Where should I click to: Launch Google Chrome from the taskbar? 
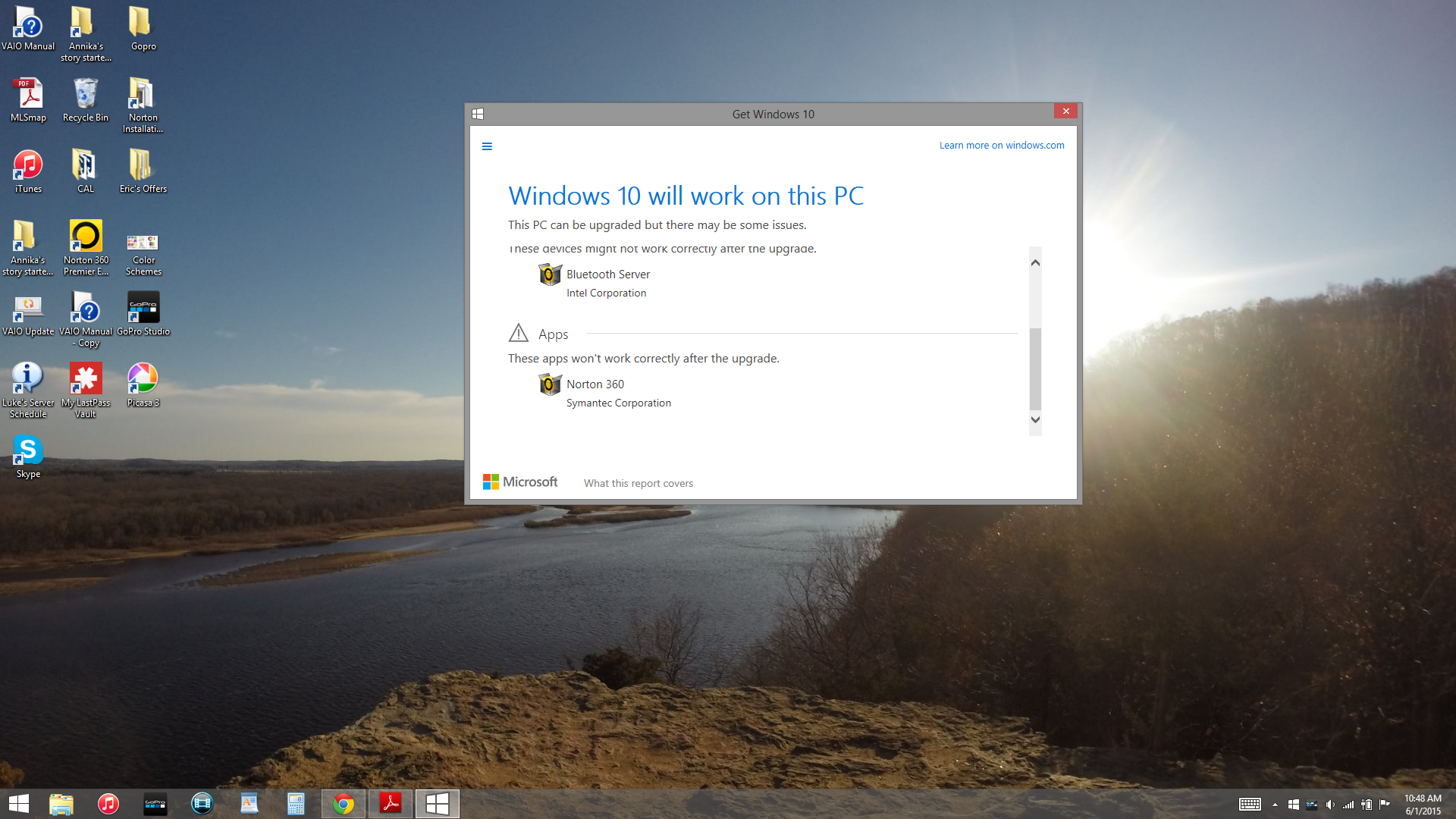pos(343,803)
